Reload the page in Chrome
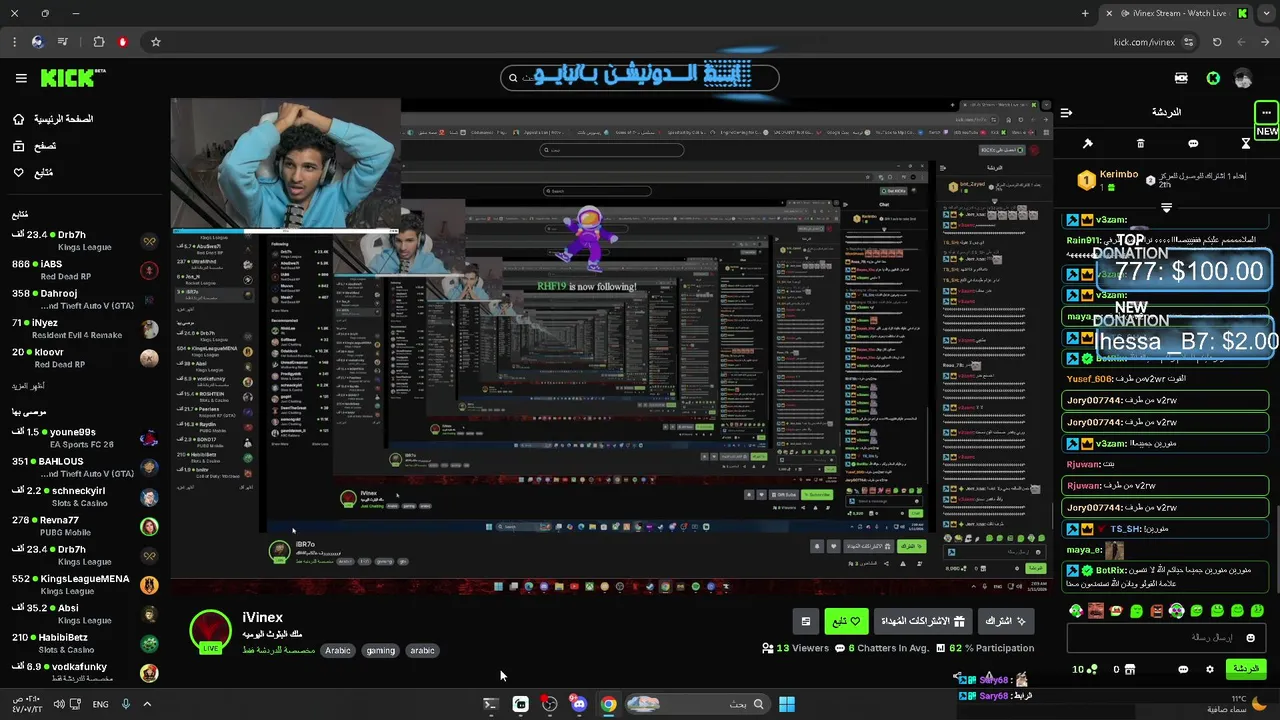1280x720 pixels. (x=1217, y=42)
